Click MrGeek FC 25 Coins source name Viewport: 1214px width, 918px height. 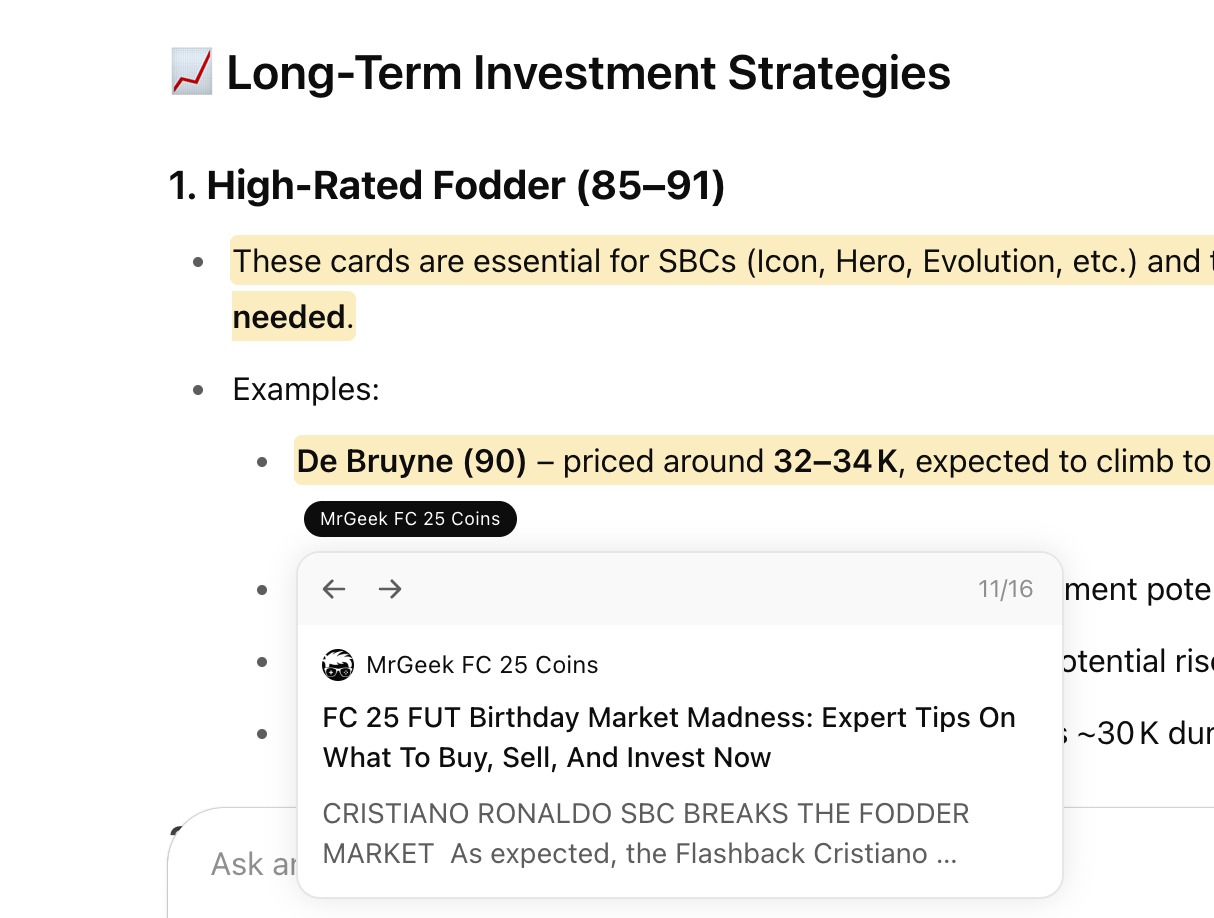(482, 665)
